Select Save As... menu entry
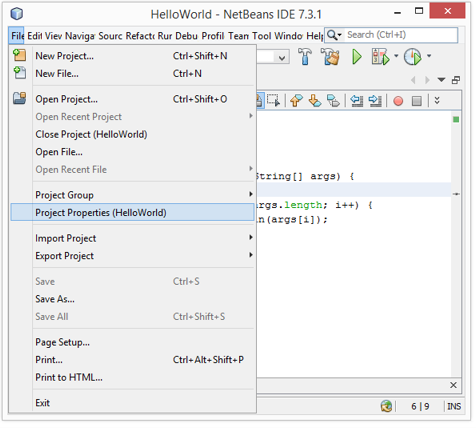Image resolution: width=476 pixels, height=428 pixels. coord(132,299)
